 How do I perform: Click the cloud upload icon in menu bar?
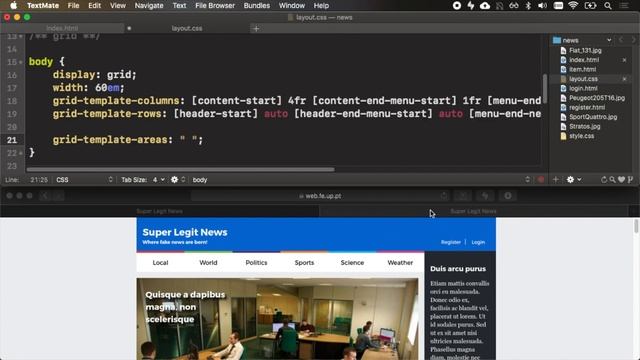pyautogui.click(x=485, y=6)
